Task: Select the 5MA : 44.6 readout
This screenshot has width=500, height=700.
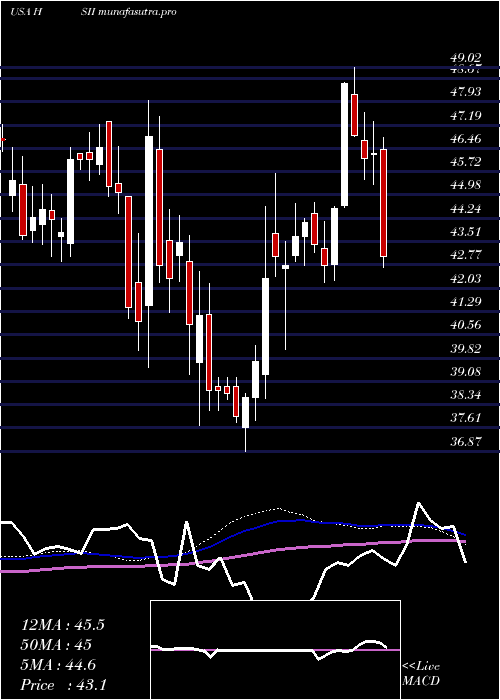Action: click(59, 665)
